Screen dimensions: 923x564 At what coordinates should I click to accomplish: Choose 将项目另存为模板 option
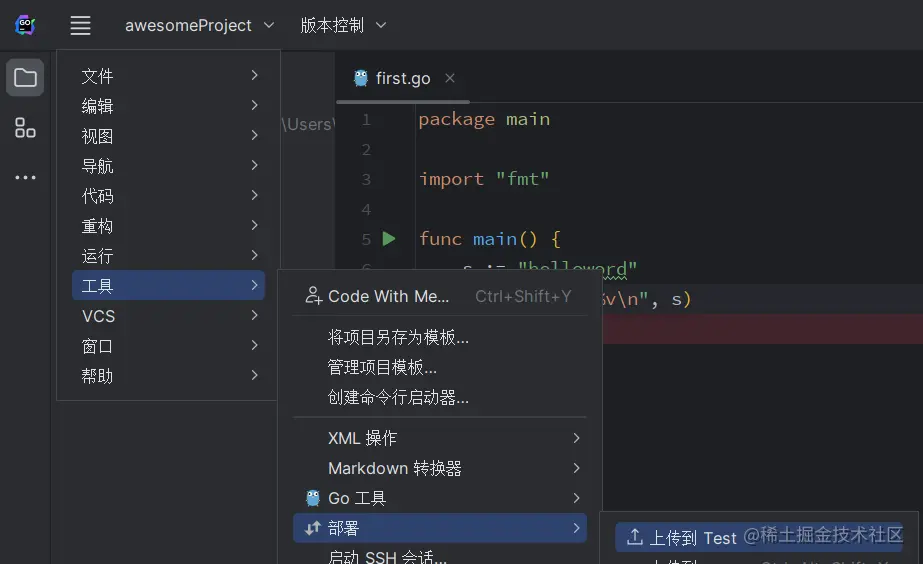coord(398,337)
